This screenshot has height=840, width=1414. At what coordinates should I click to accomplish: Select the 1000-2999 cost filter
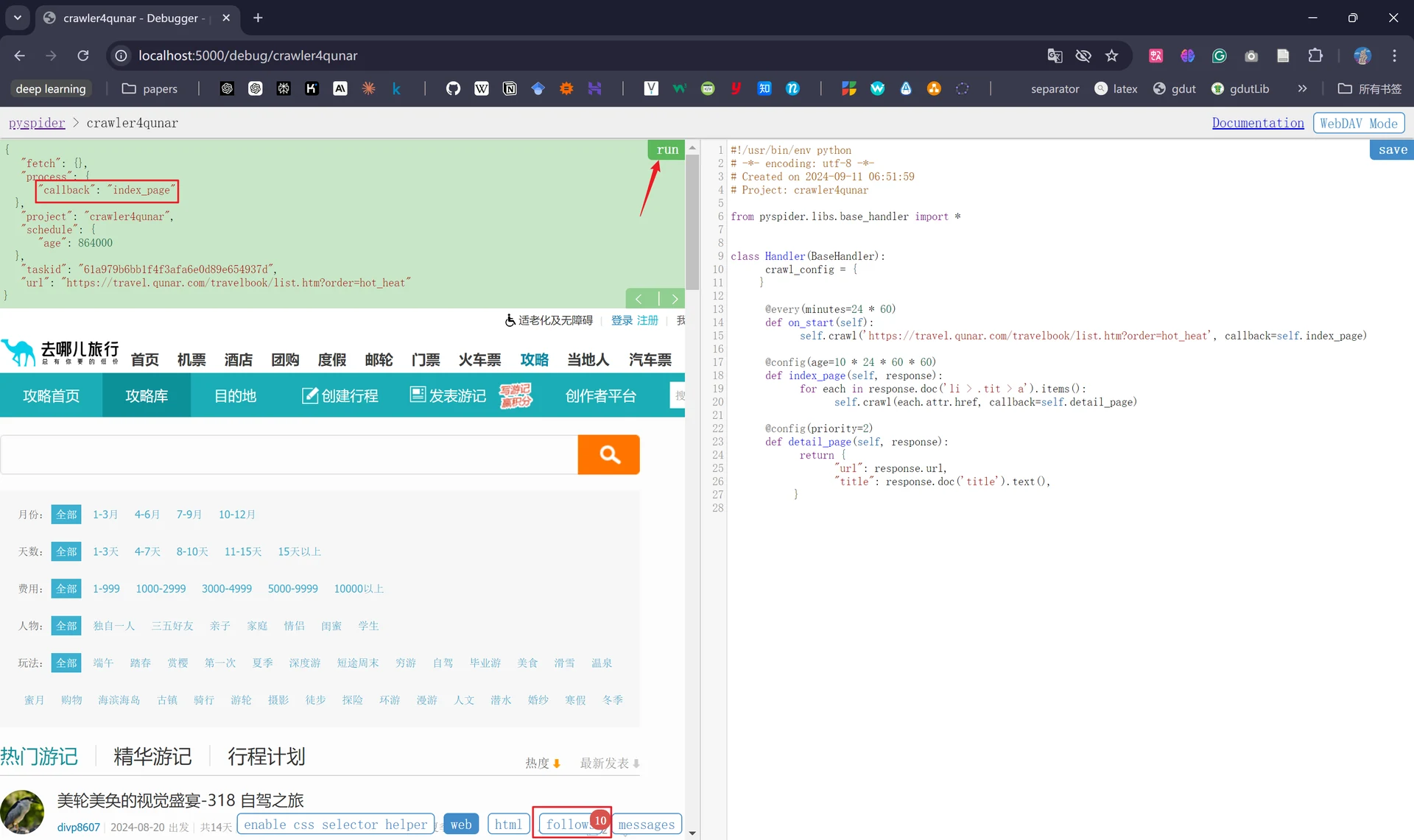coord(161,588)
